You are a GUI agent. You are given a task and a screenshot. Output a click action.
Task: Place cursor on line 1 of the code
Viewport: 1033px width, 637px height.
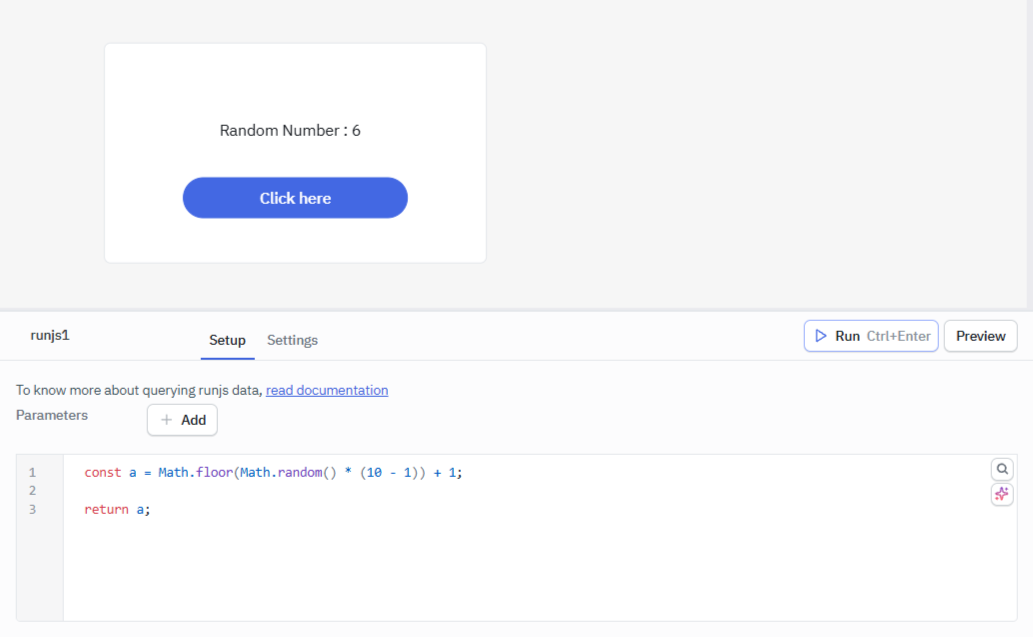(x=270, y=472)
